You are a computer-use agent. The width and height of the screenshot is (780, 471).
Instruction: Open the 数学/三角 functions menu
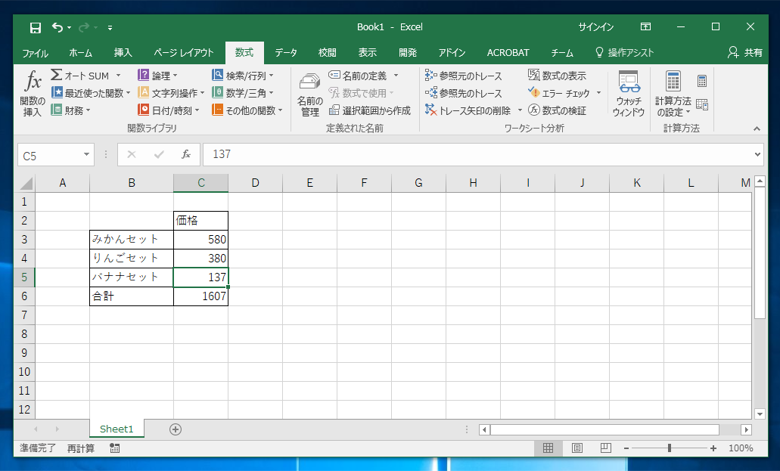pos(243,93)
